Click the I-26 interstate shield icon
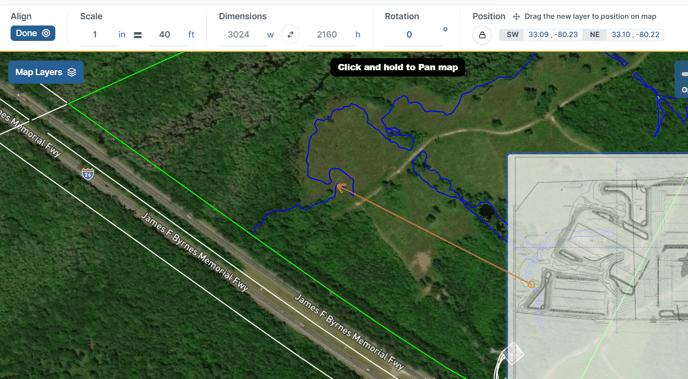 point(88,174)
